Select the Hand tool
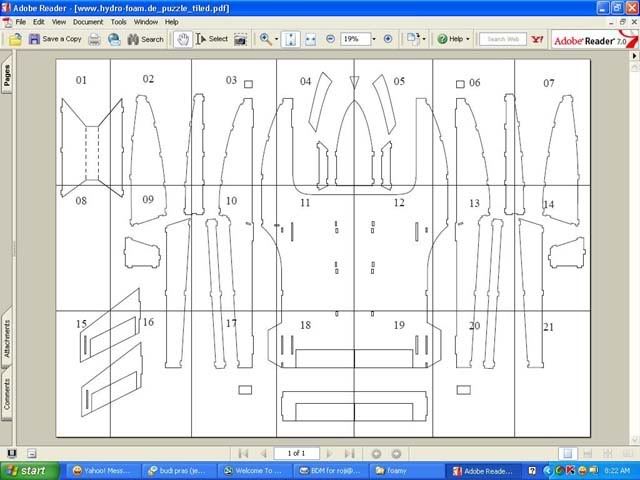This screenshot has width=640, height=480. (182, 39)
